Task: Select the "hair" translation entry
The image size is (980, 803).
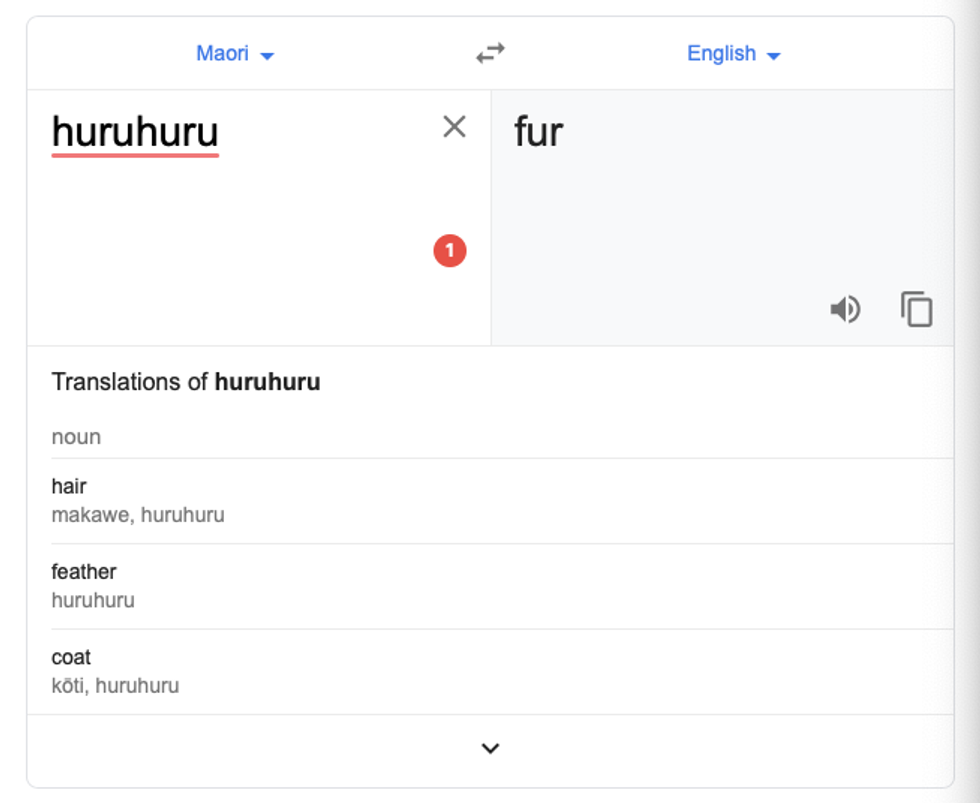Action: 69,487
